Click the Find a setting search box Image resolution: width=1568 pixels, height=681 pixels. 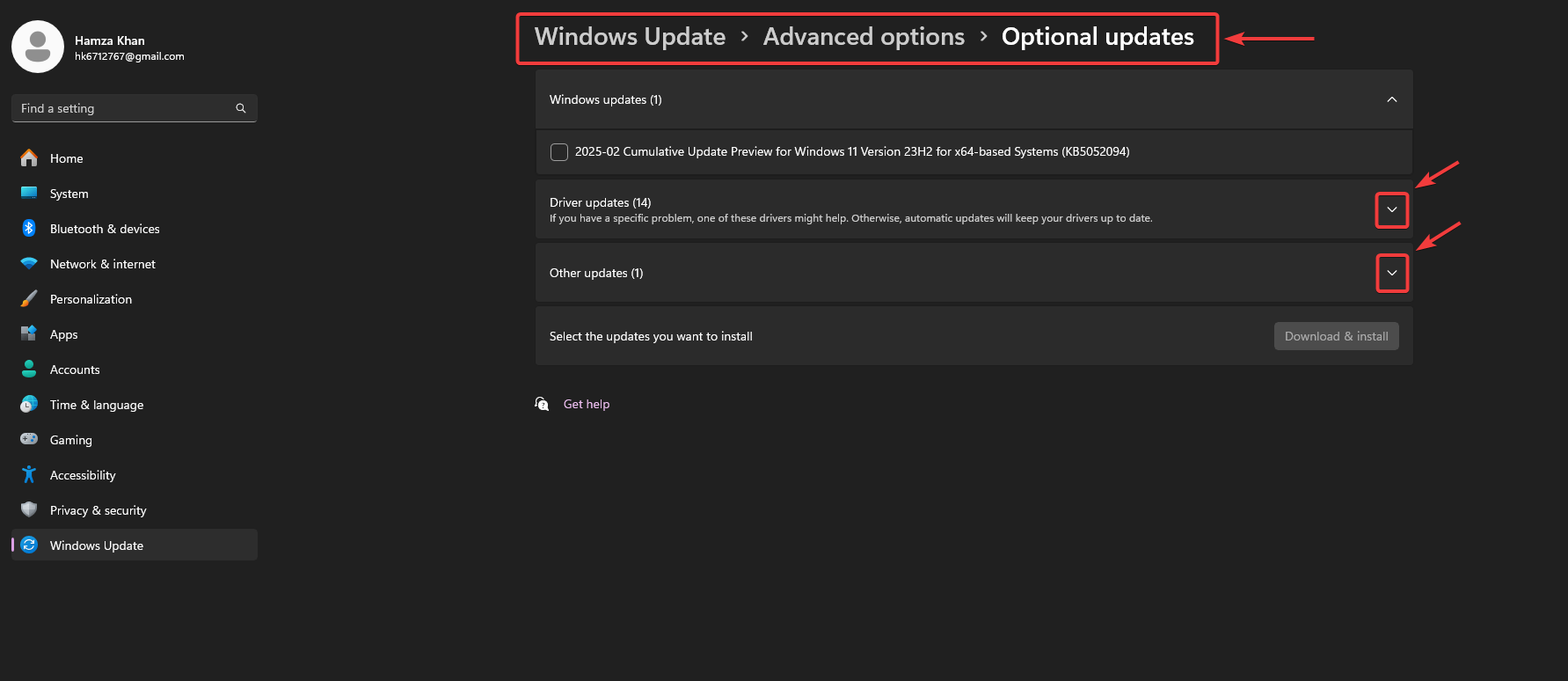click(123, 108)
